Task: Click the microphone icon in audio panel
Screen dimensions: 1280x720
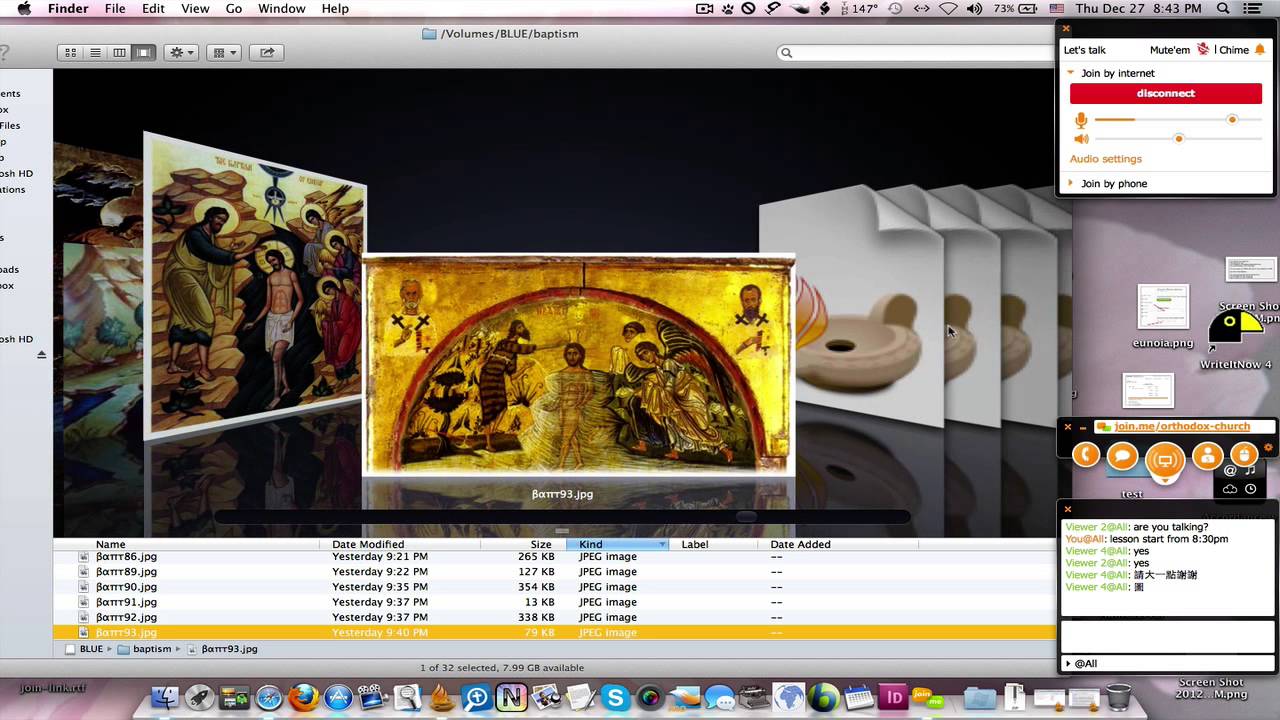Action: click(1080, 120)
